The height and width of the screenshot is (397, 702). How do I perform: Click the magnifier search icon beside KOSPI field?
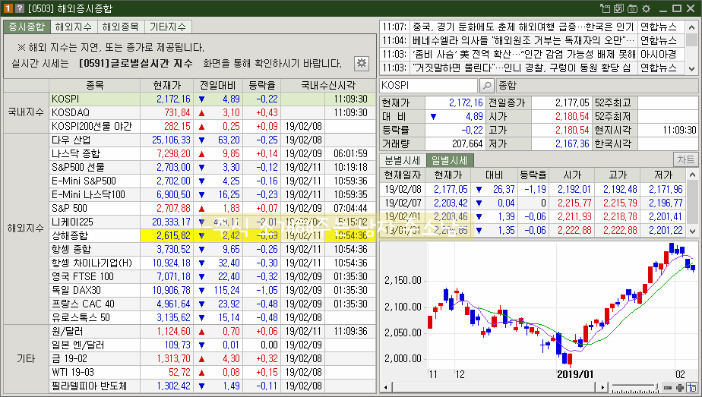pos(486,85)
